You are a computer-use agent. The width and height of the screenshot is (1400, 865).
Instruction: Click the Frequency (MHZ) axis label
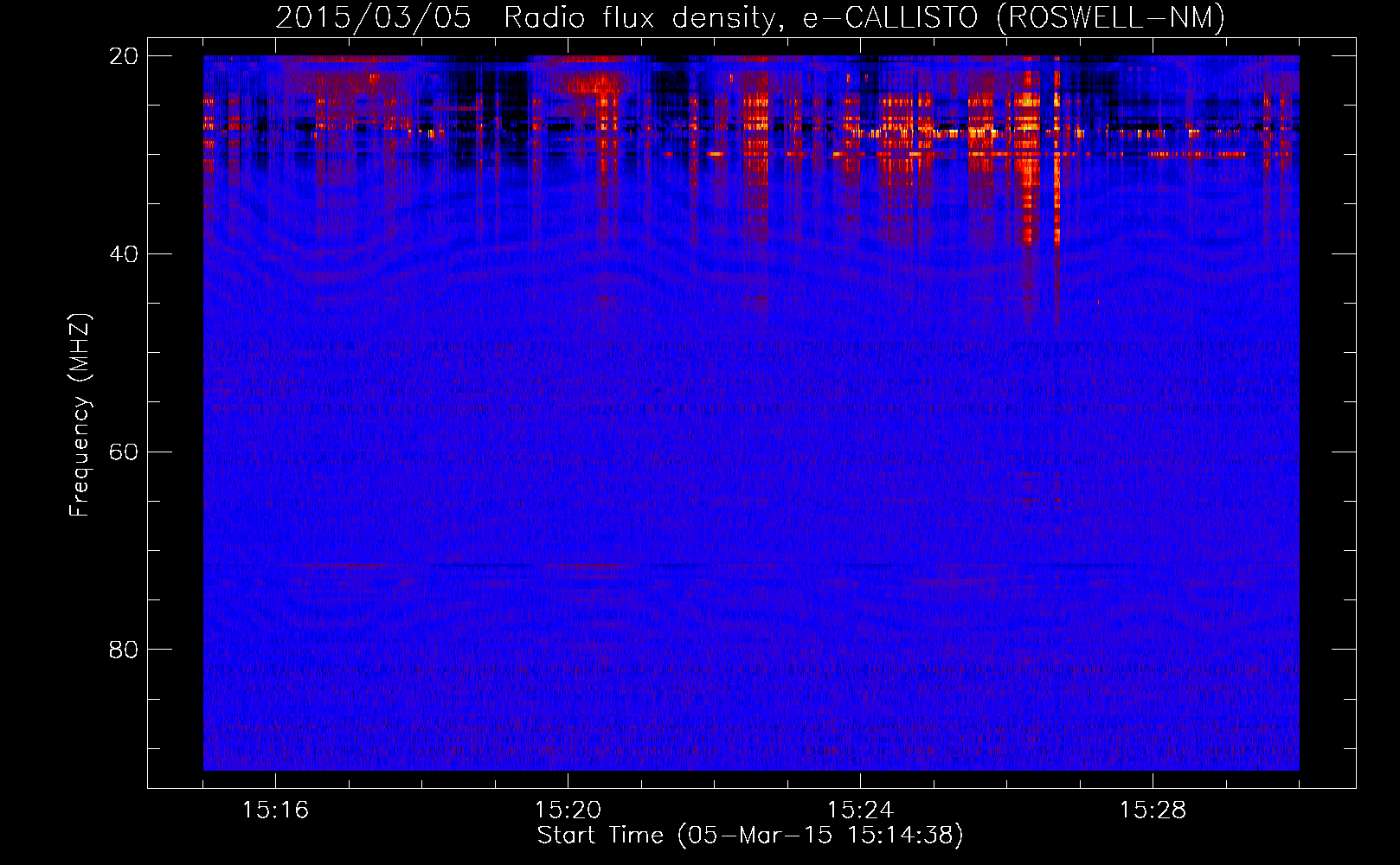pyautogui.click(x=80, y=415)
